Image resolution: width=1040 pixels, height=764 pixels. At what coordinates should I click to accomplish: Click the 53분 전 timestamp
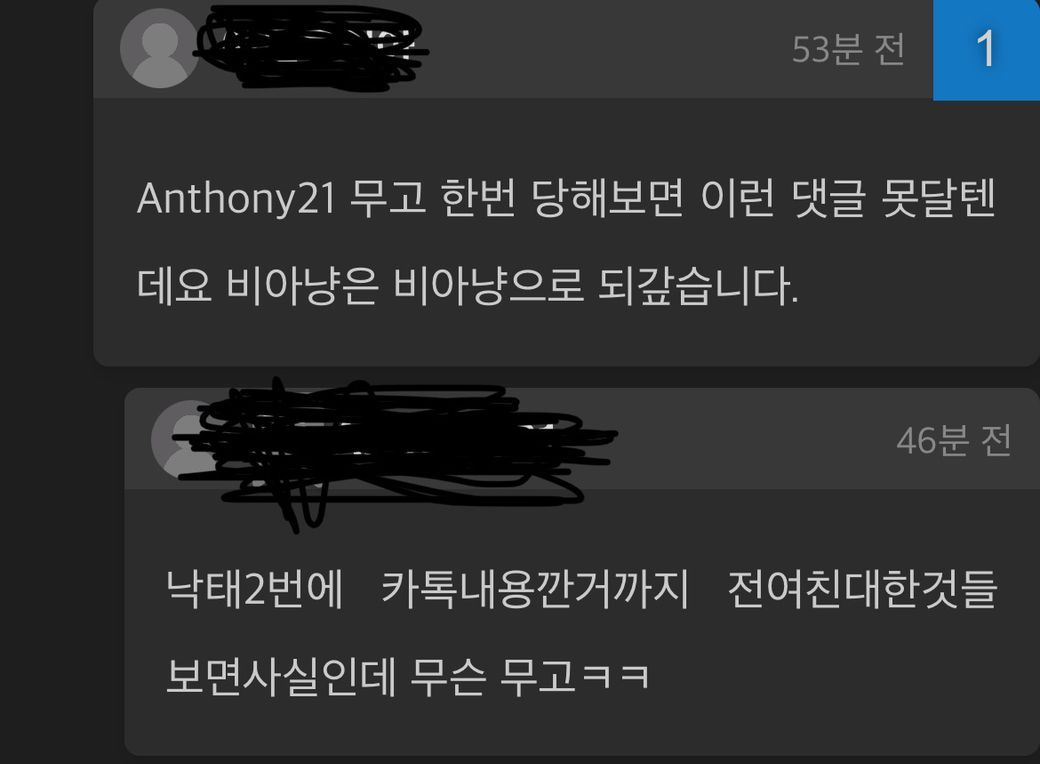coord(848,49)
